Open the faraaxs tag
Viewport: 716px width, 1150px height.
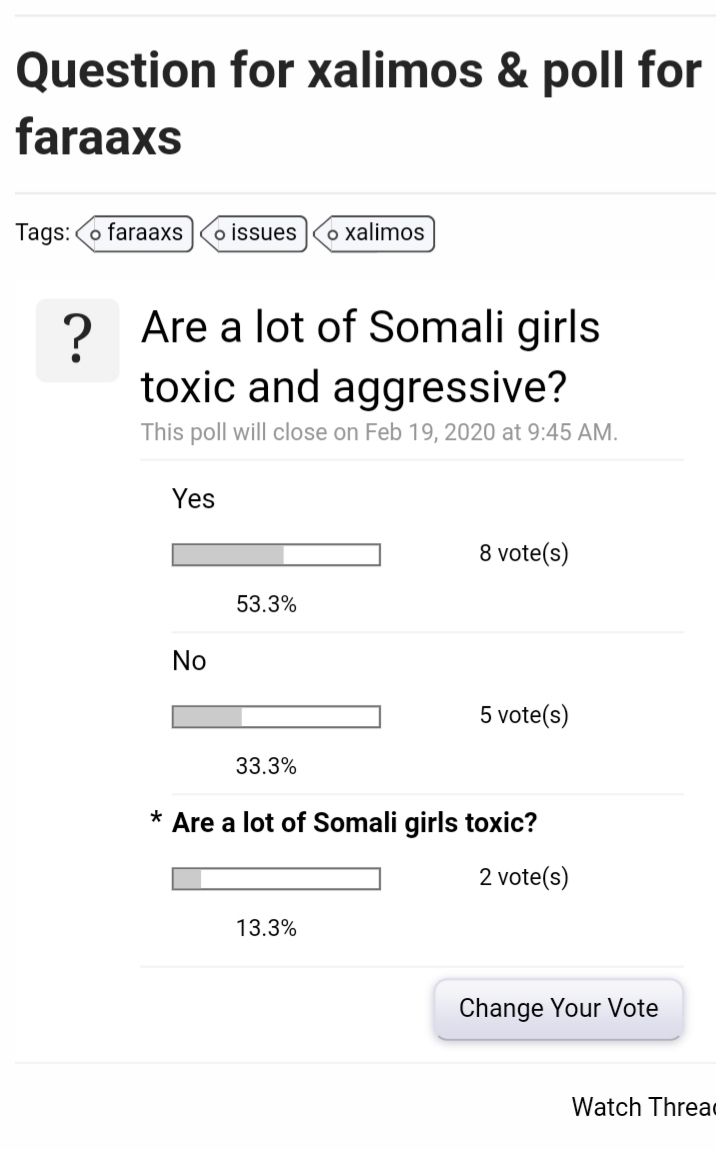point(135,233)
